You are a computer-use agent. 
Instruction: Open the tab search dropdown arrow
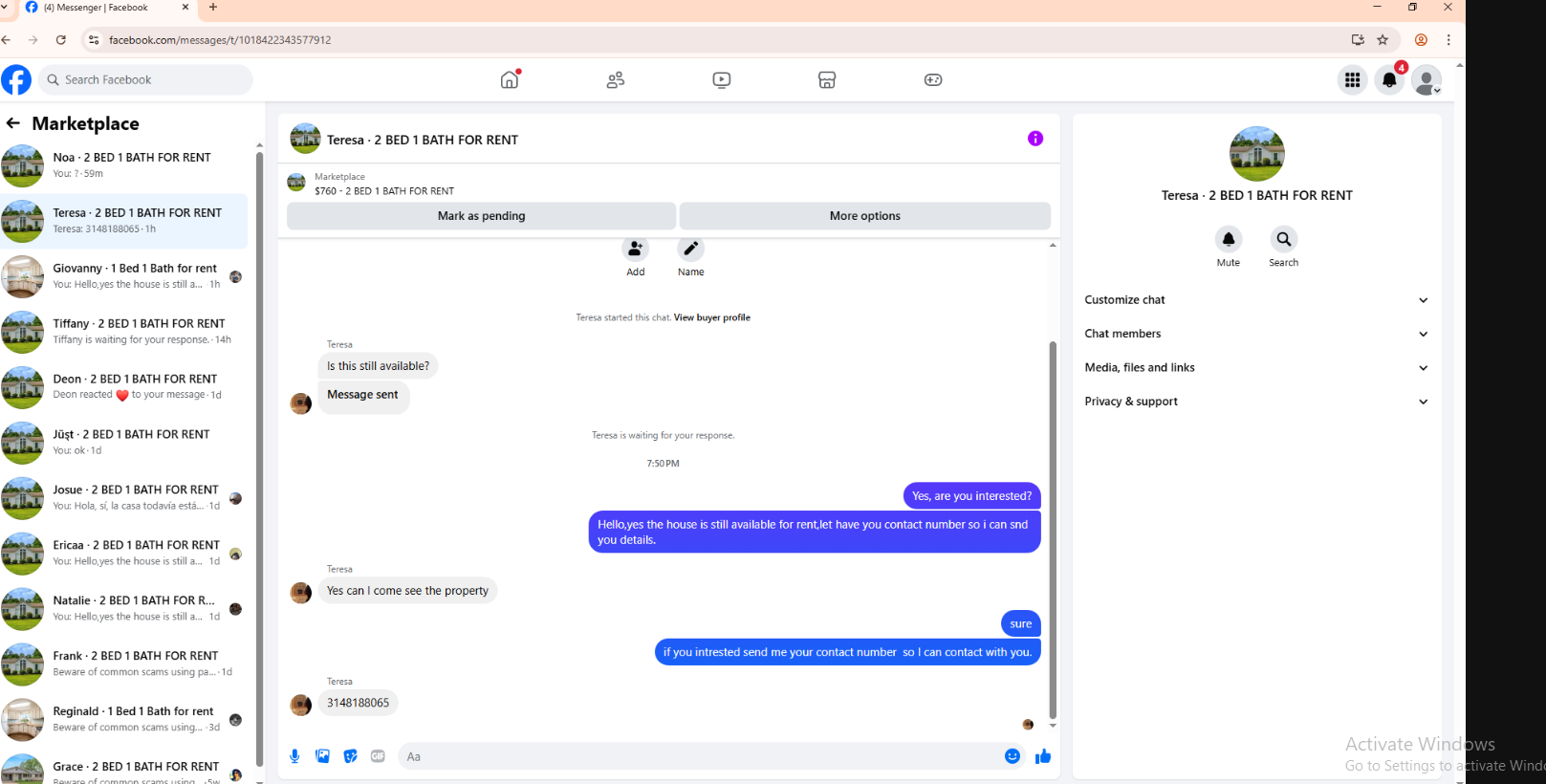pyautogui.click(x=5, y=8)
